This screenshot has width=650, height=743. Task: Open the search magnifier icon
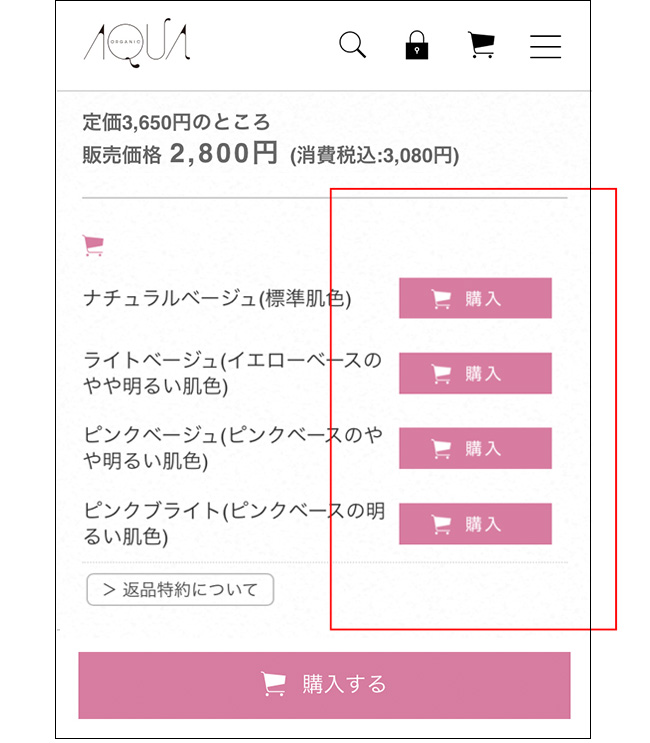(352, 45)
